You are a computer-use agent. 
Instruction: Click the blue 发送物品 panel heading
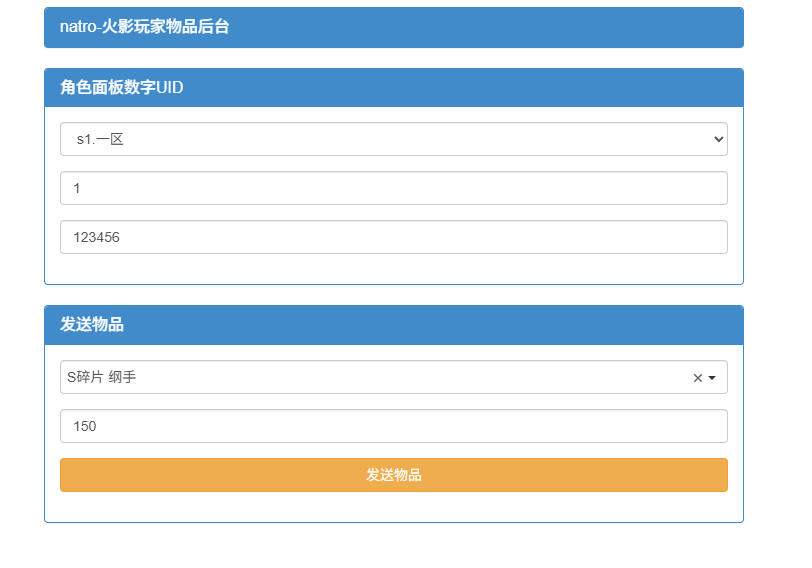(x=393, y=325)
